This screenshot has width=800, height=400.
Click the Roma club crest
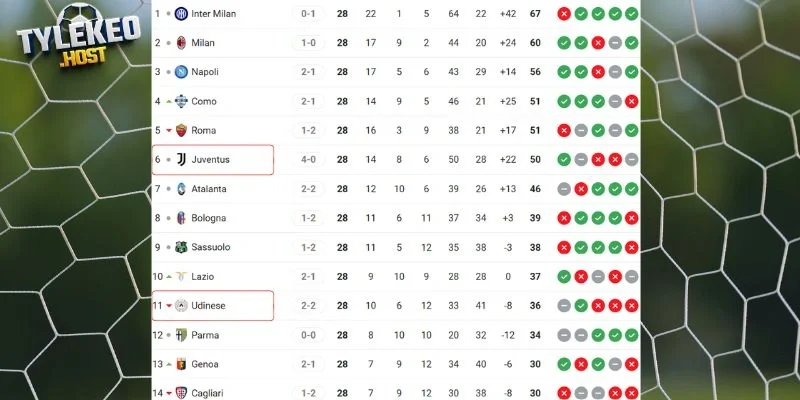[x=181, y=130]
